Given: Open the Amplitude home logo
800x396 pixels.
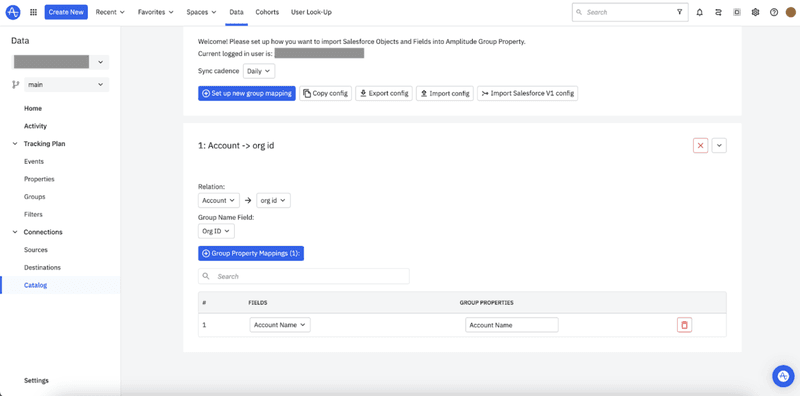Looking at the screenshot, I should tap(13, 12).
